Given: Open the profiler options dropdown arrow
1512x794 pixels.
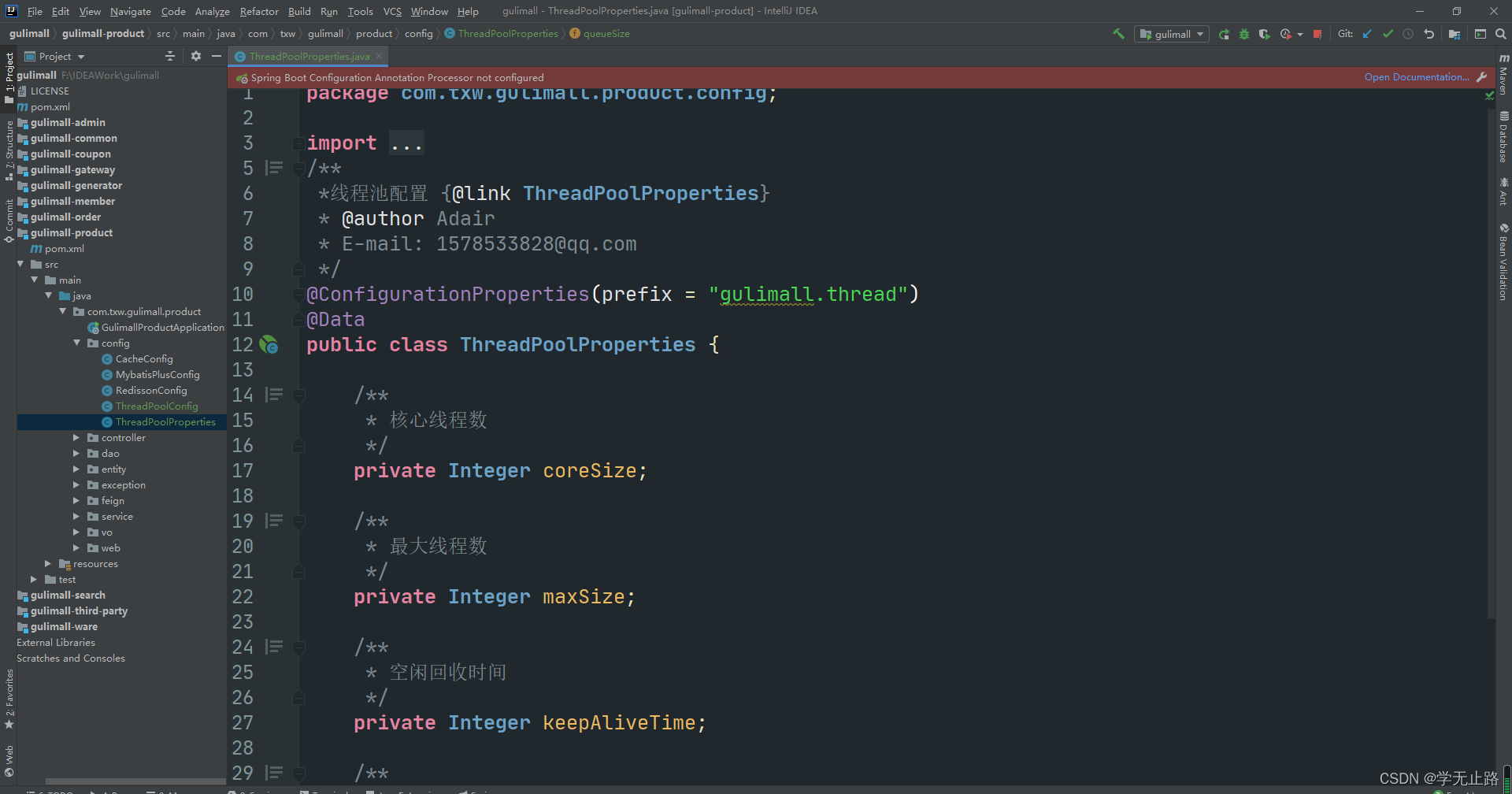Looking at the screenshot, I should click(1300, 34).
